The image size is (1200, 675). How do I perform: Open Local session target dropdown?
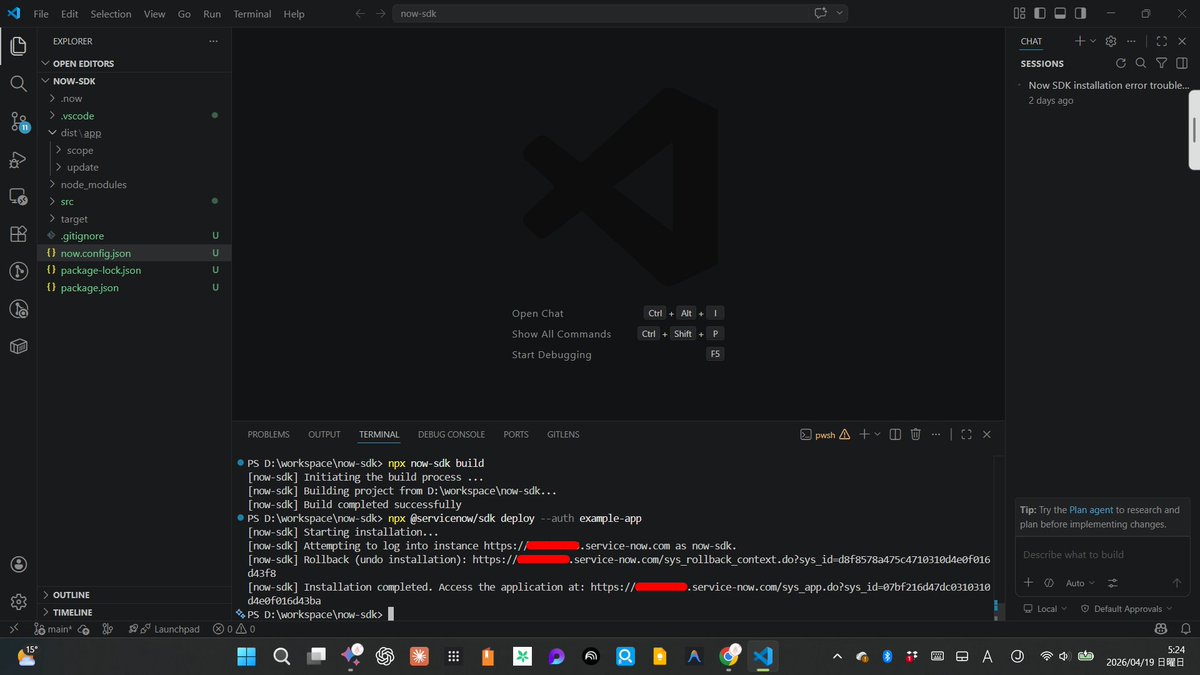pyautogui.click(x=1043, y=608)
